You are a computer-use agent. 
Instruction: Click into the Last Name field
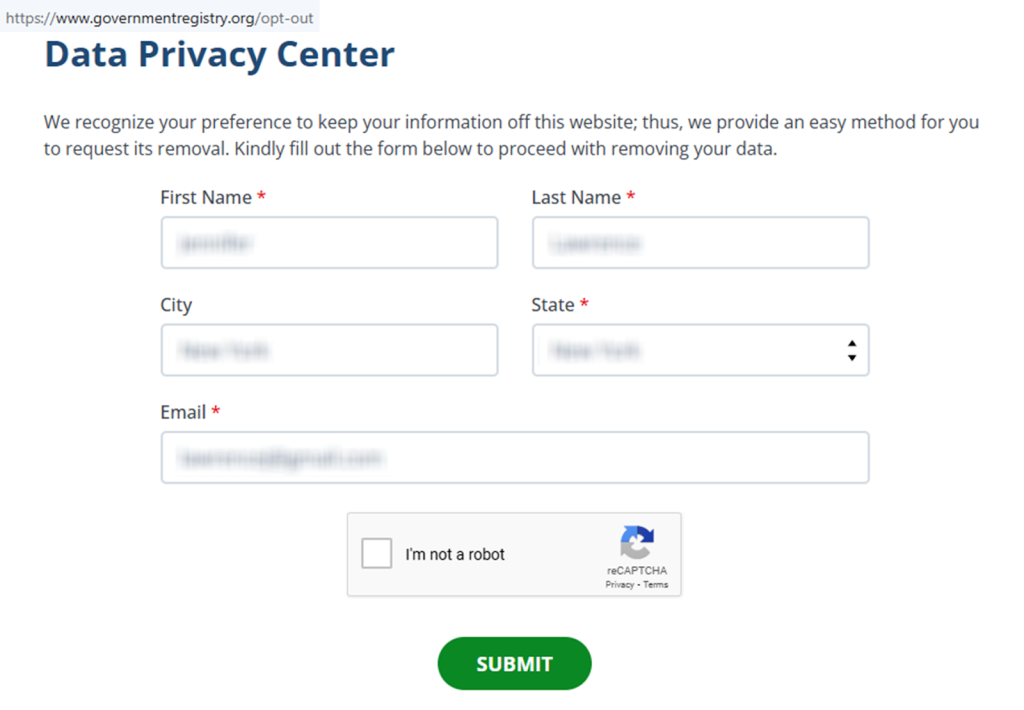pyautogui.click(x=700, y=243)
